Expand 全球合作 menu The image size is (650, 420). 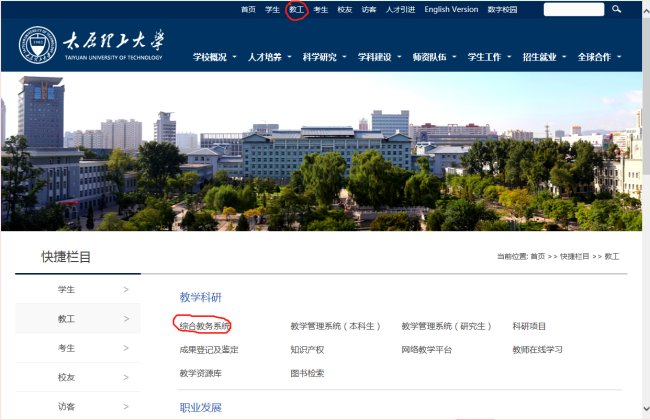coord(599,57)
